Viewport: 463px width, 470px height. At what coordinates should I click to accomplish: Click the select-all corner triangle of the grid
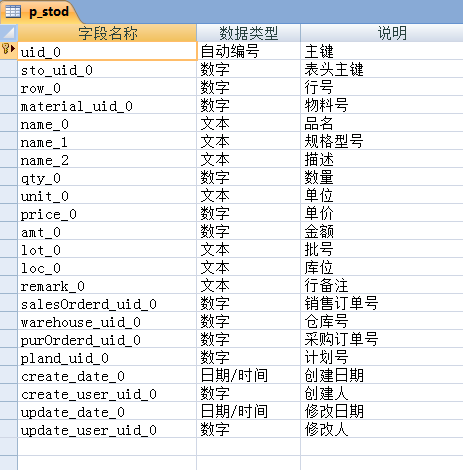(9, 33)
